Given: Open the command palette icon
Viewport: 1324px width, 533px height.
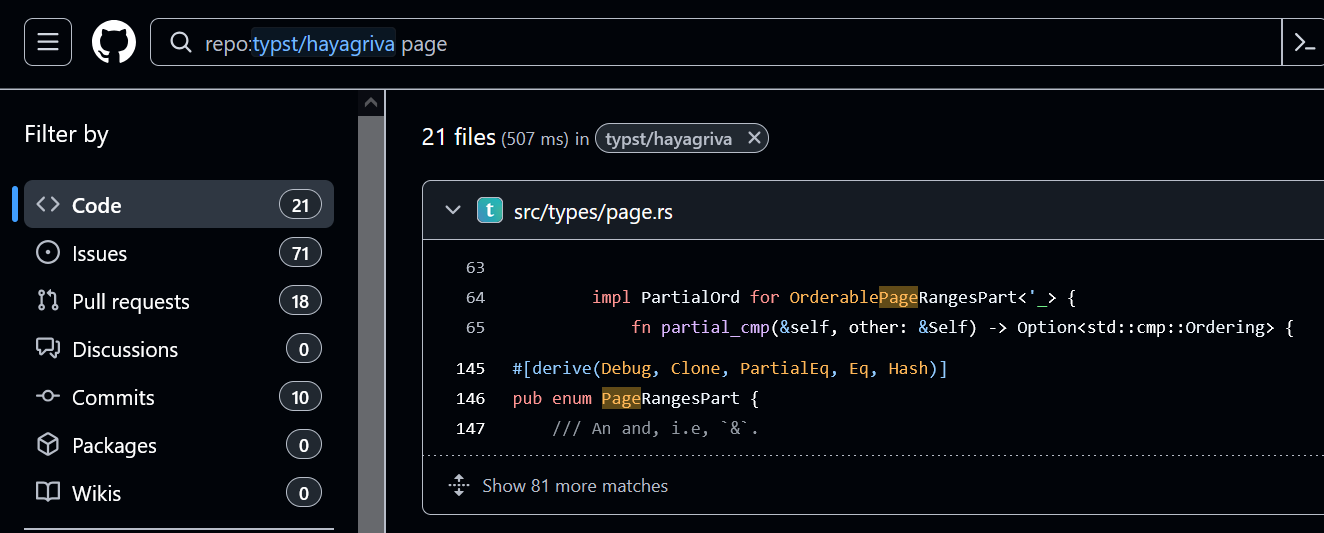Looking at the screenshot, I should tap(1303, 42).
